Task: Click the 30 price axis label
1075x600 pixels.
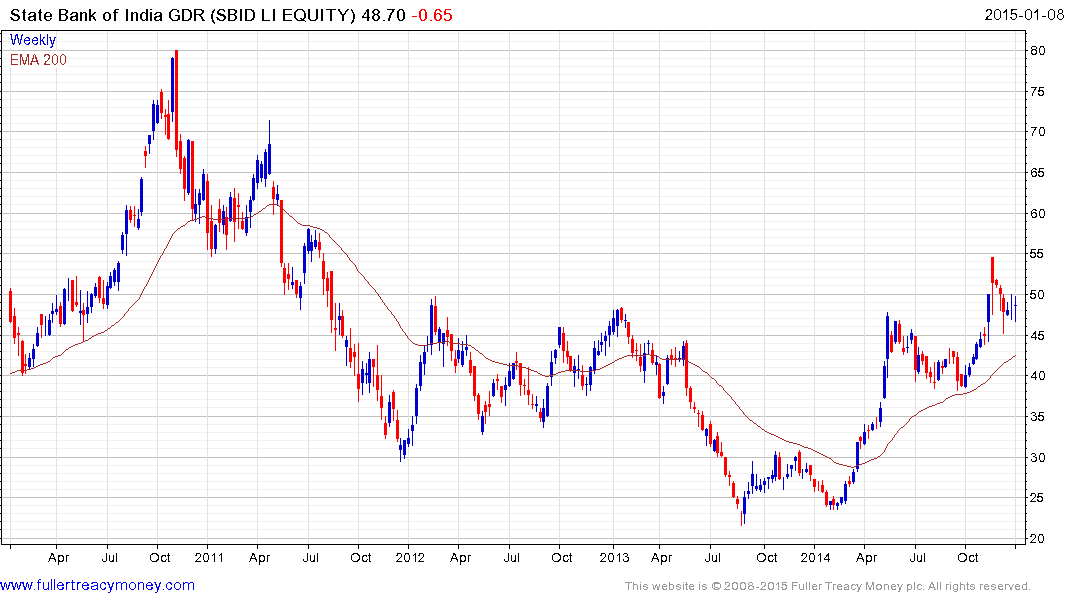Action: 1037,458
